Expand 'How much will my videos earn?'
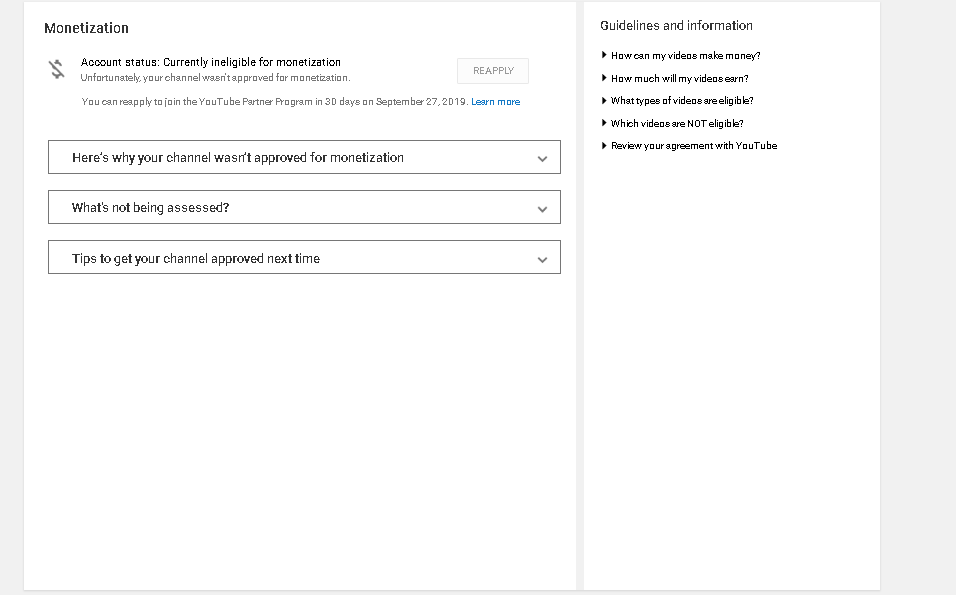Viewport: 956px width, 595px height. pyautogui.click(x=679, y=79)
